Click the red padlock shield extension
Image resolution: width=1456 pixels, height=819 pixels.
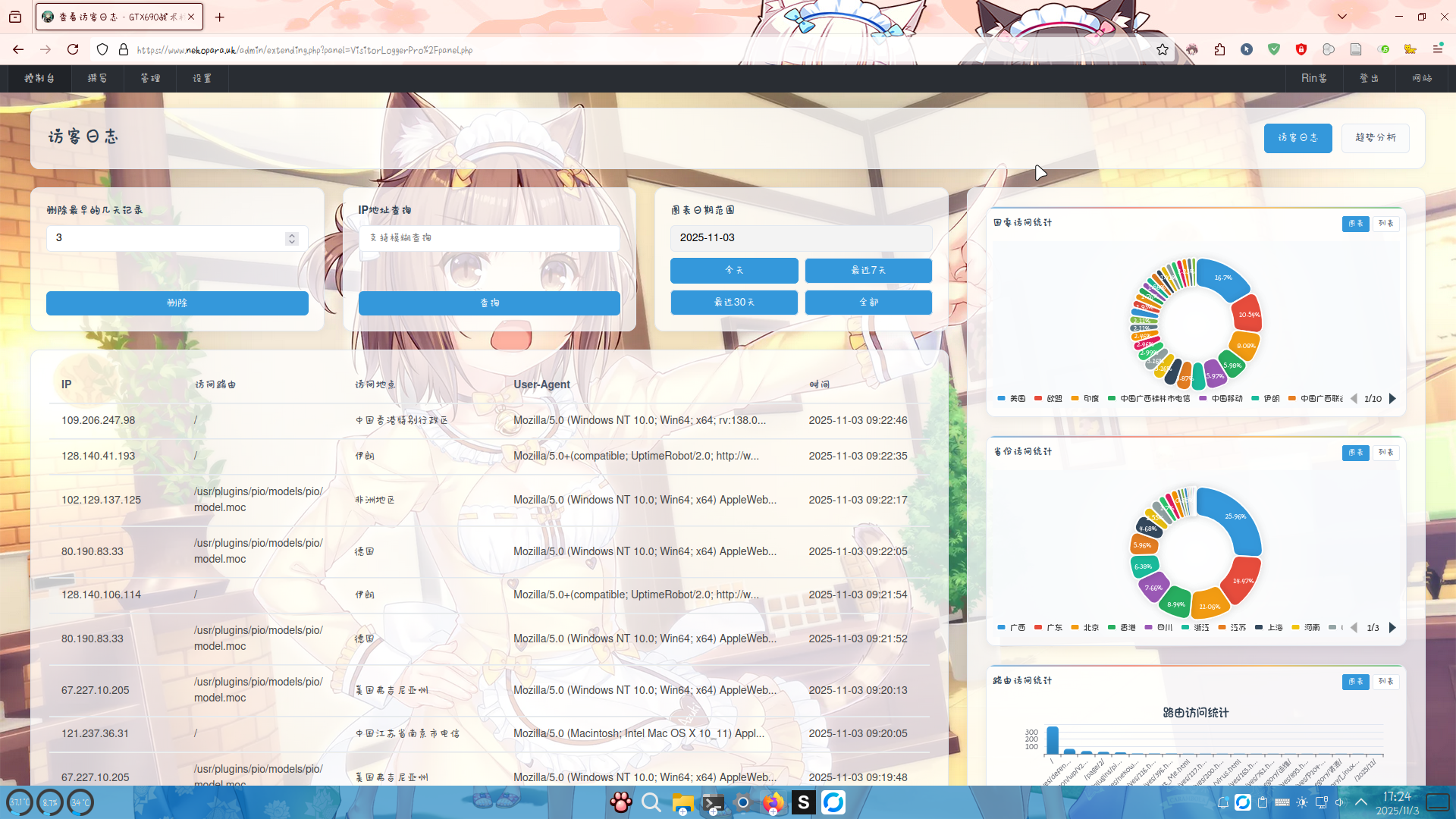point(1301,49)
